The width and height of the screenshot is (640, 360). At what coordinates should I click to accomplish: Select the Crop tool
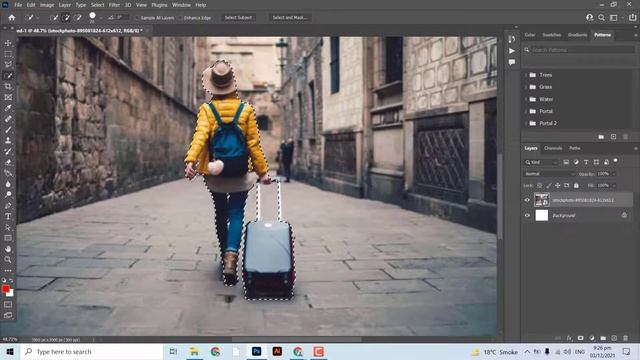click(x=8, y=86)
